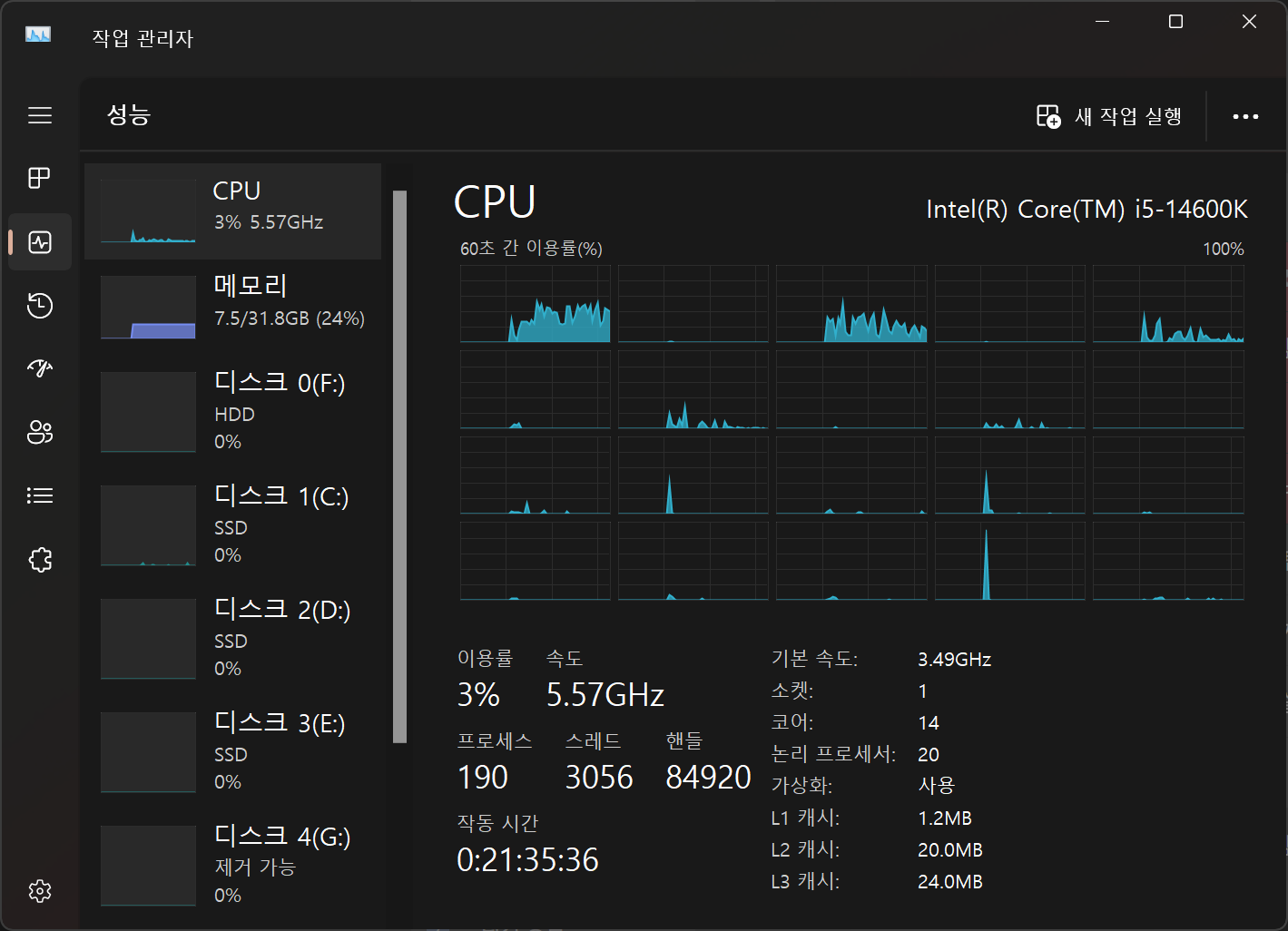
Task: Click the 코어 value 14
Action: (x=929, y=723)
